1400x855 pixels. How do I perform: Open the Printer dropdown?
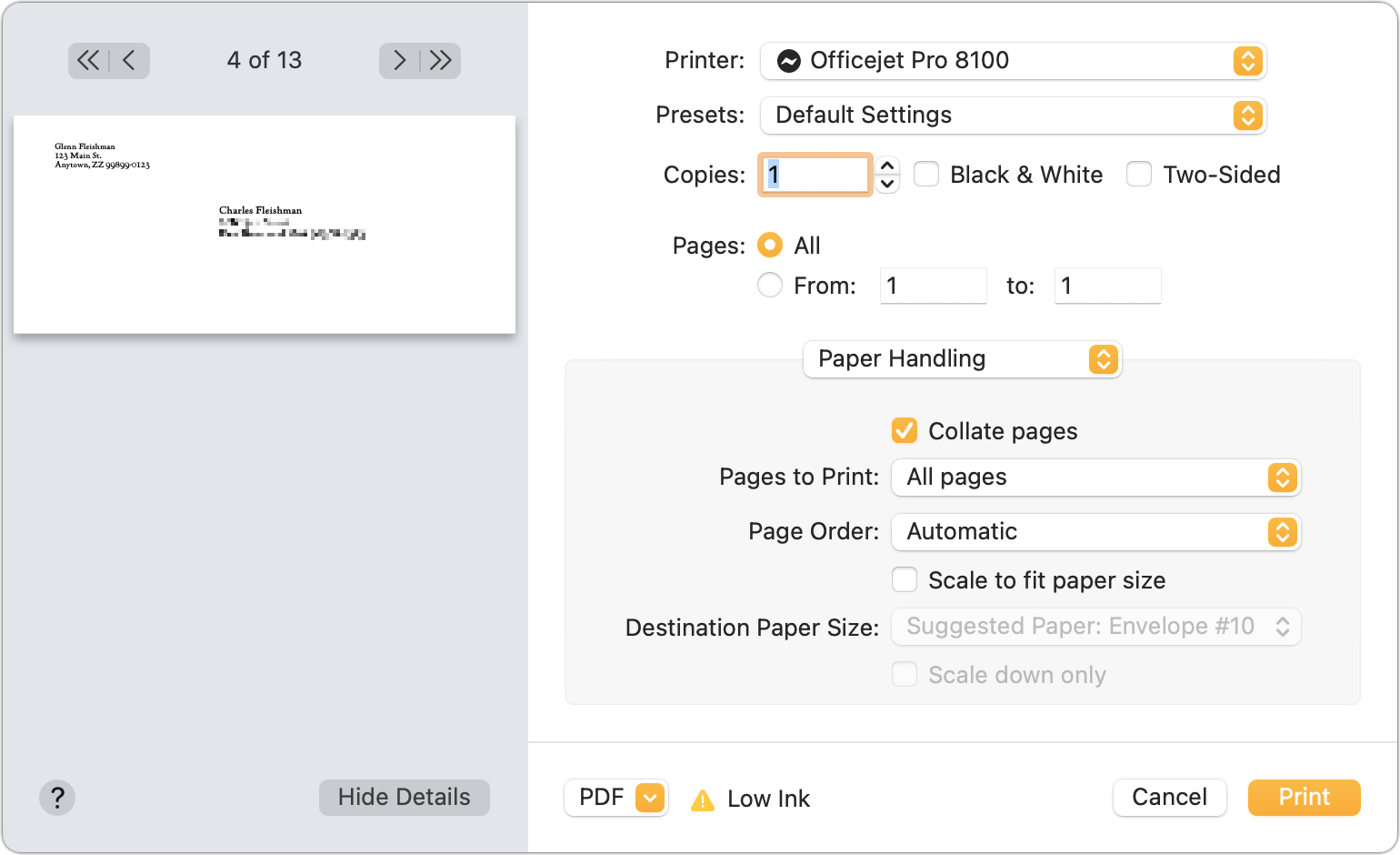[x=1012, y=61]
